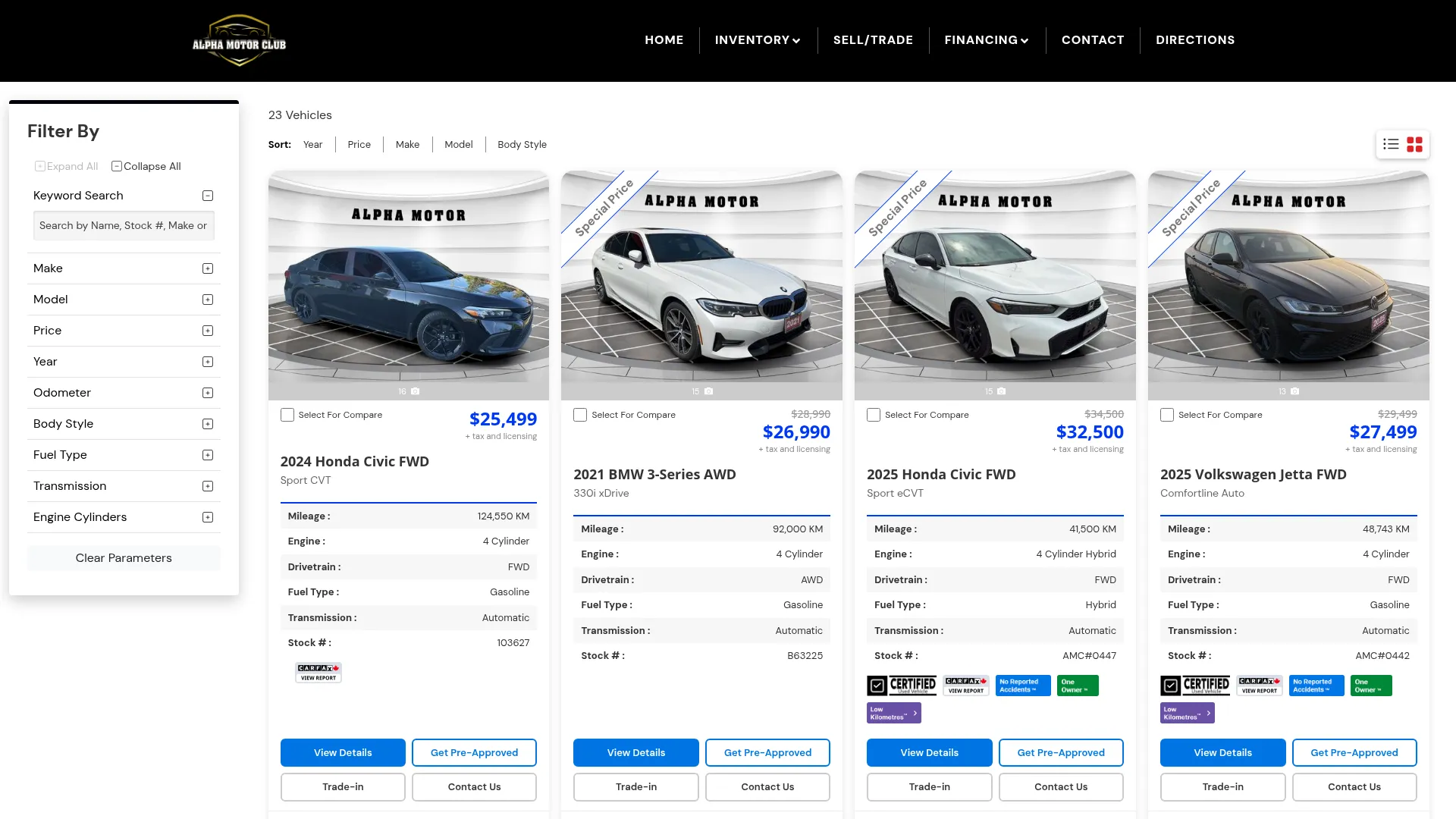Expand the Body Style filter
This screenshot has height=819, width=1456.
coord(208,424)
